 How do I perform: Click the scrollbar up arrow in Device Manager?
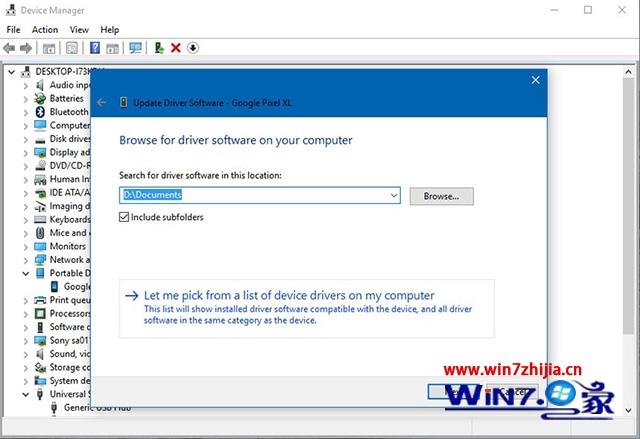point(629,72)
